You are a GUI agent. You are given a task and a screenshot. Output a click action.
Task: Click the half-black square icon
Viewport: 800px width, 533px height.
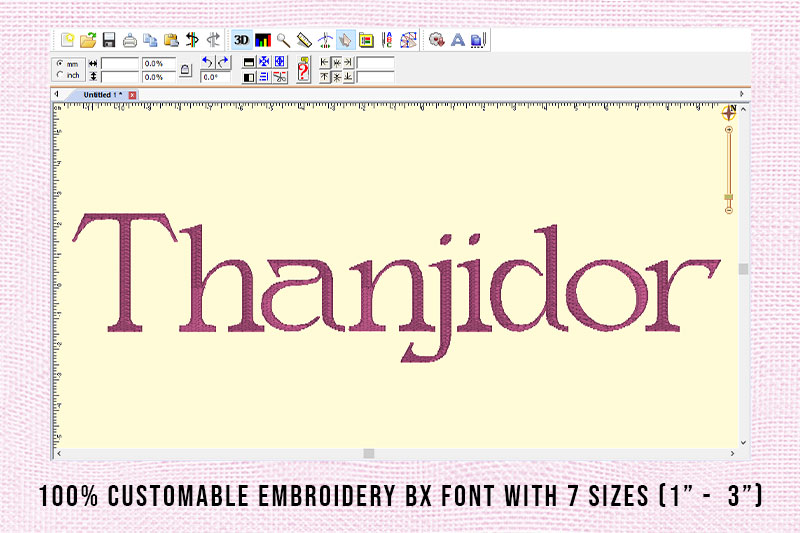click(248, 78)
